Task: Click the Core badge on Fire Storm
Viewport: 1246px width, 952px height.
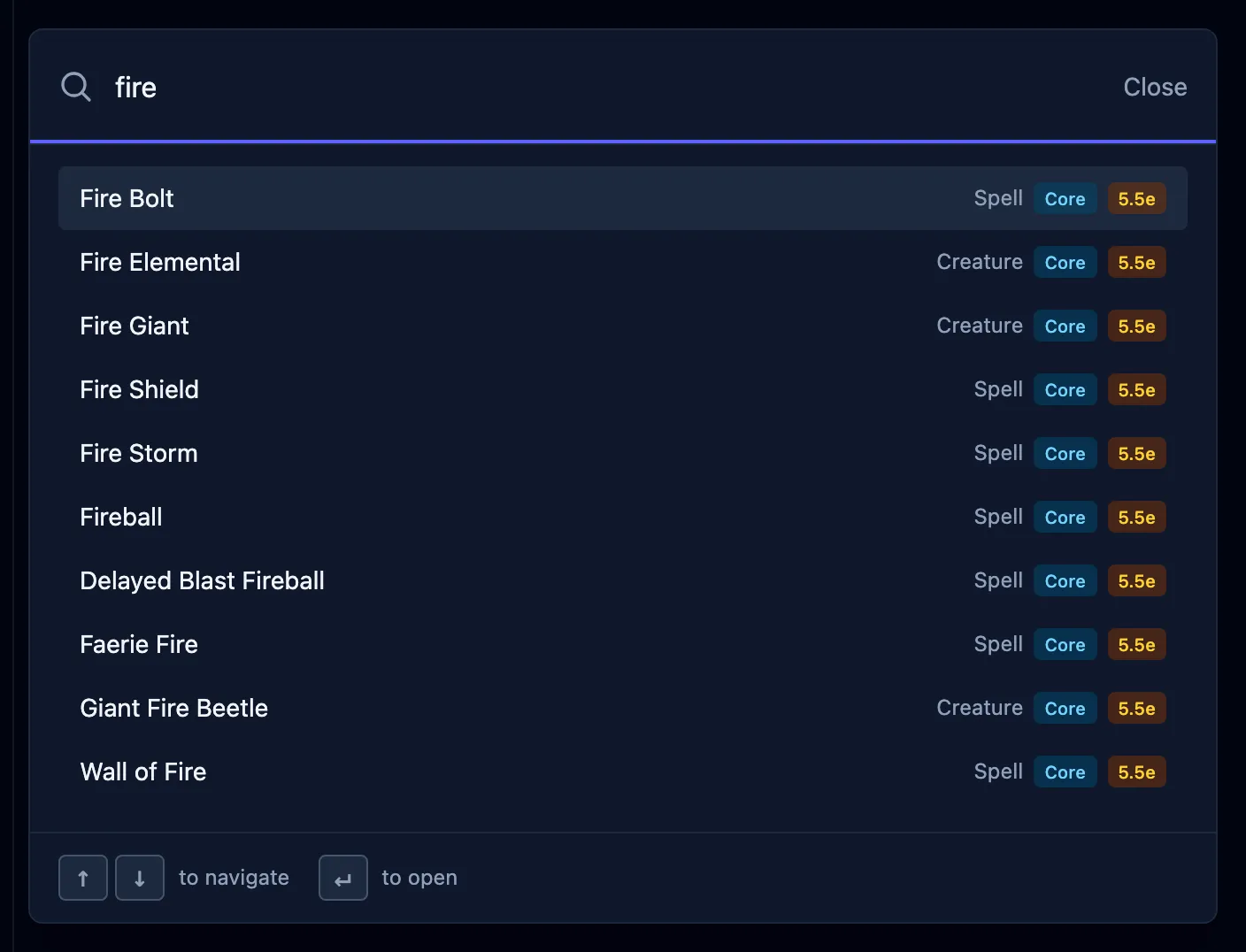Action: tap(1065, 453)
